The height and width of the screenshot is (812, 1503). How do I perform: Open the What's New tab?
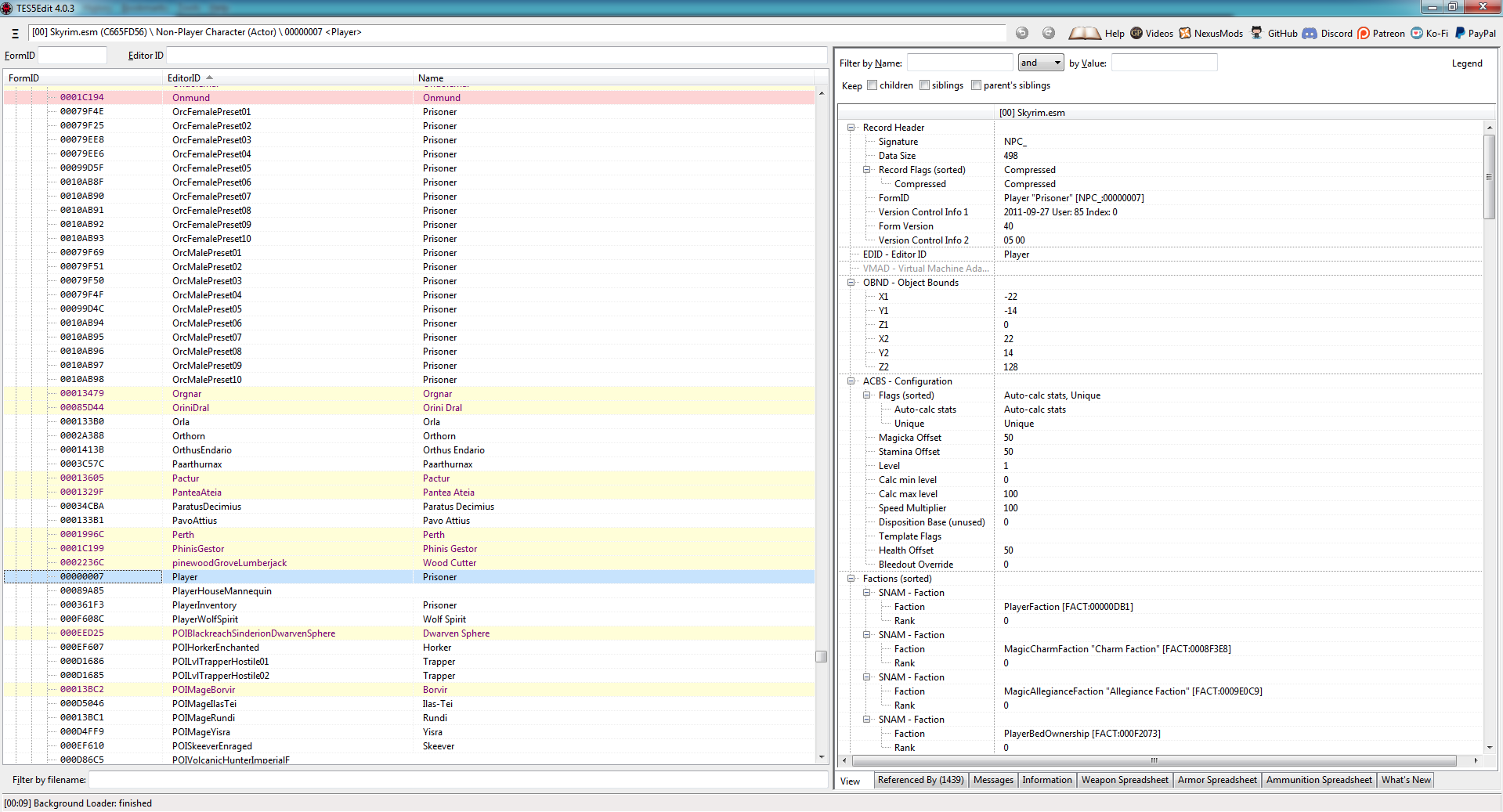[x=1406, y=780]
